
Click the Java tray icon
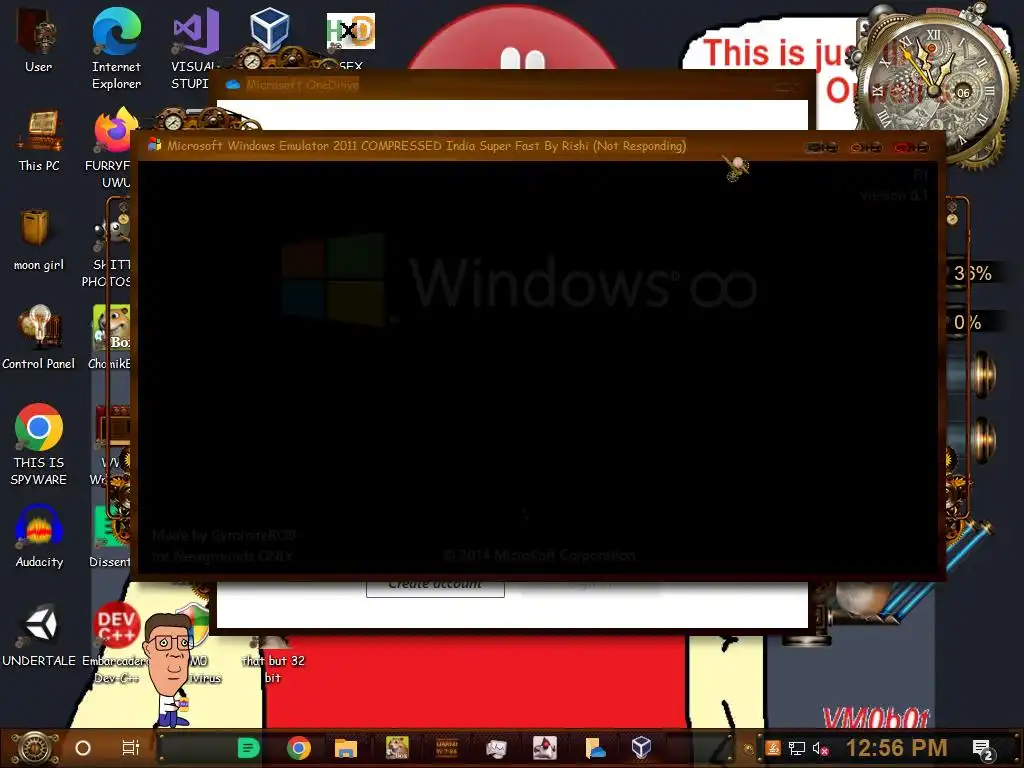point(774,748)
